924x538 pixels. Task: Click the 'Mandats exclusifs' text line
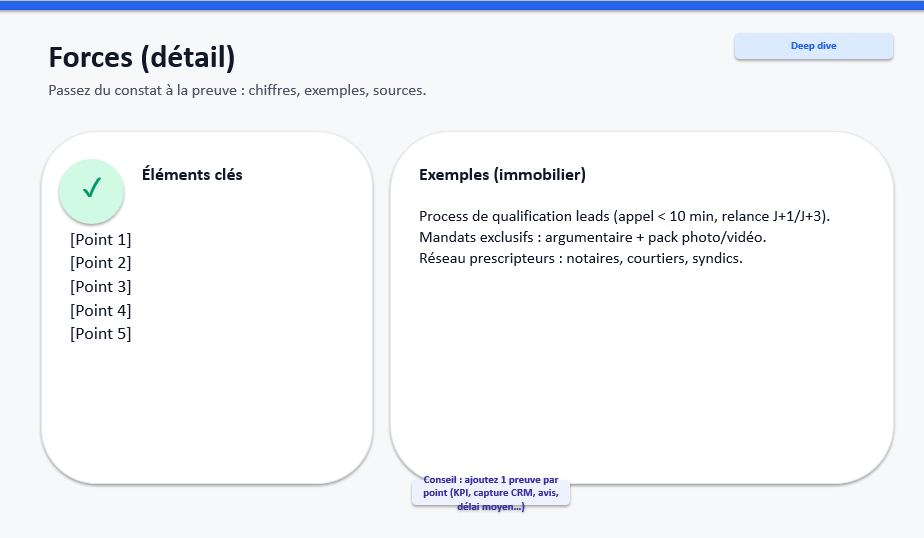[x=592, y=238]
